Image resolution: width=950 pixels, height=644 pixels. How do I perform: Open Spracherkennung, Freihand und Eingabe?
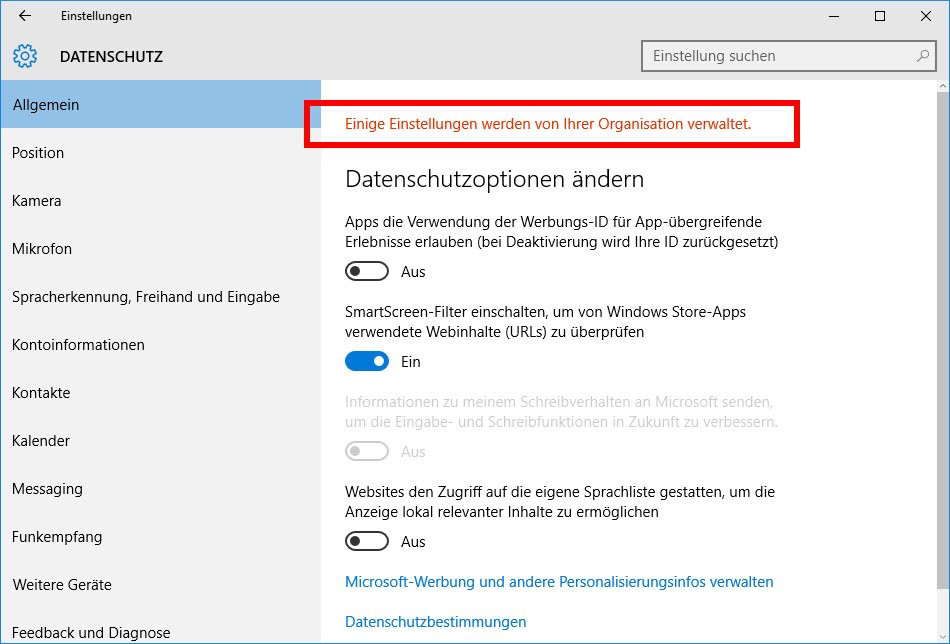pos(146,297)
